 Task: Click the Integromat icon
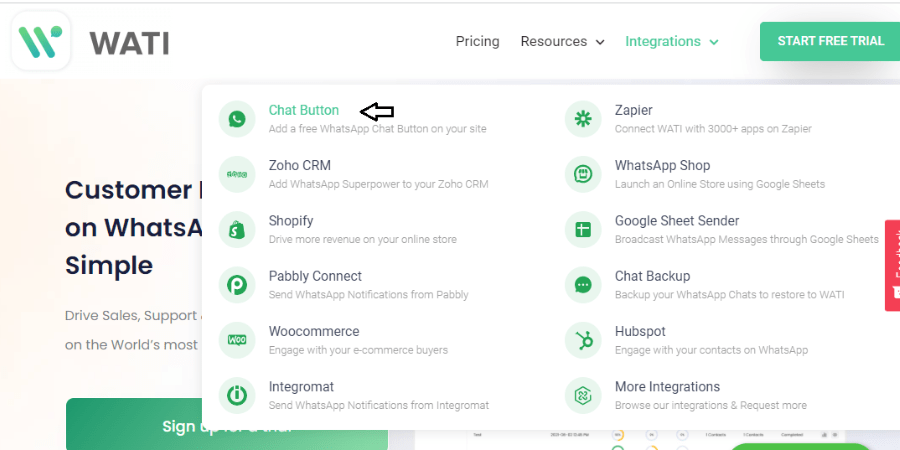236,395
